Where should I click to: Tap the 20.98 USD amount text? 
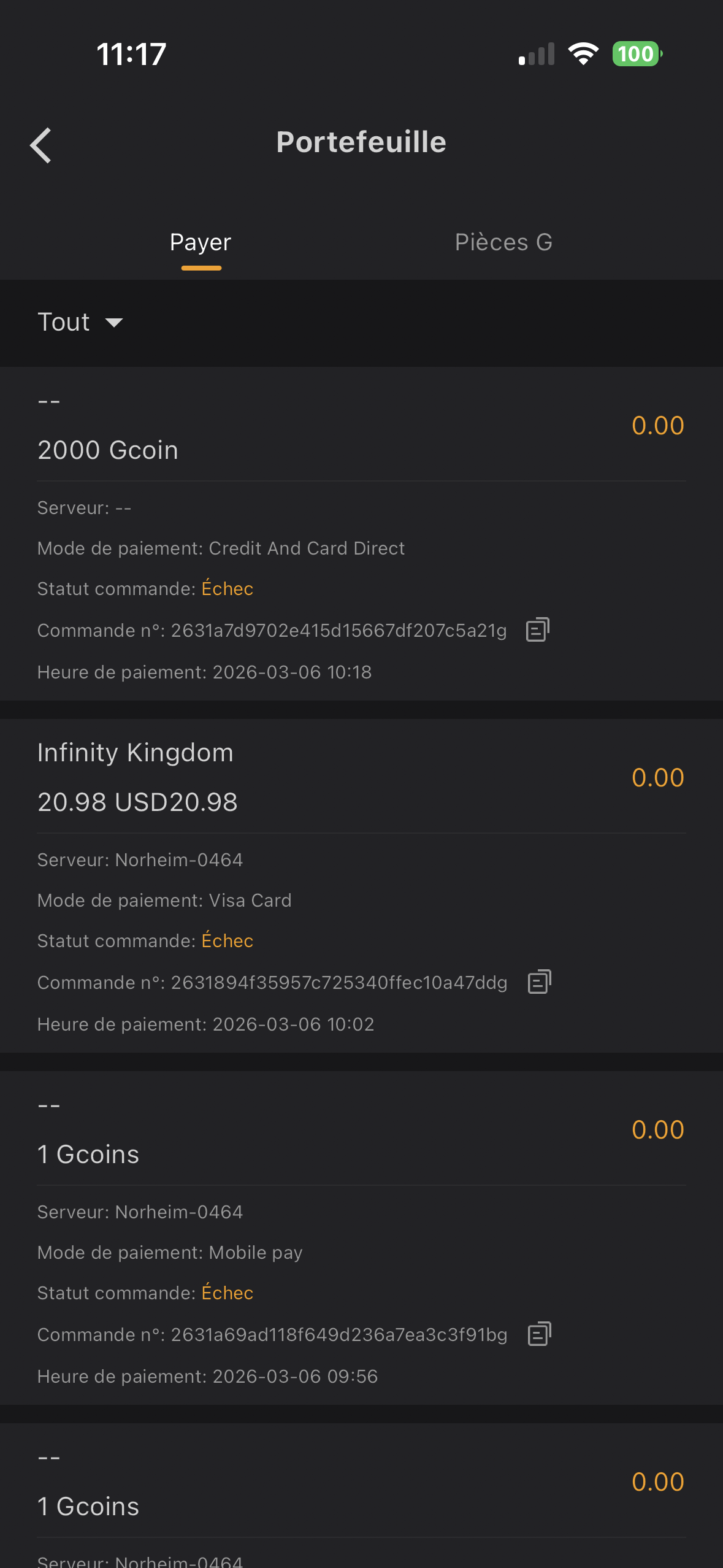pyautogui.click(x=137, y=802)
